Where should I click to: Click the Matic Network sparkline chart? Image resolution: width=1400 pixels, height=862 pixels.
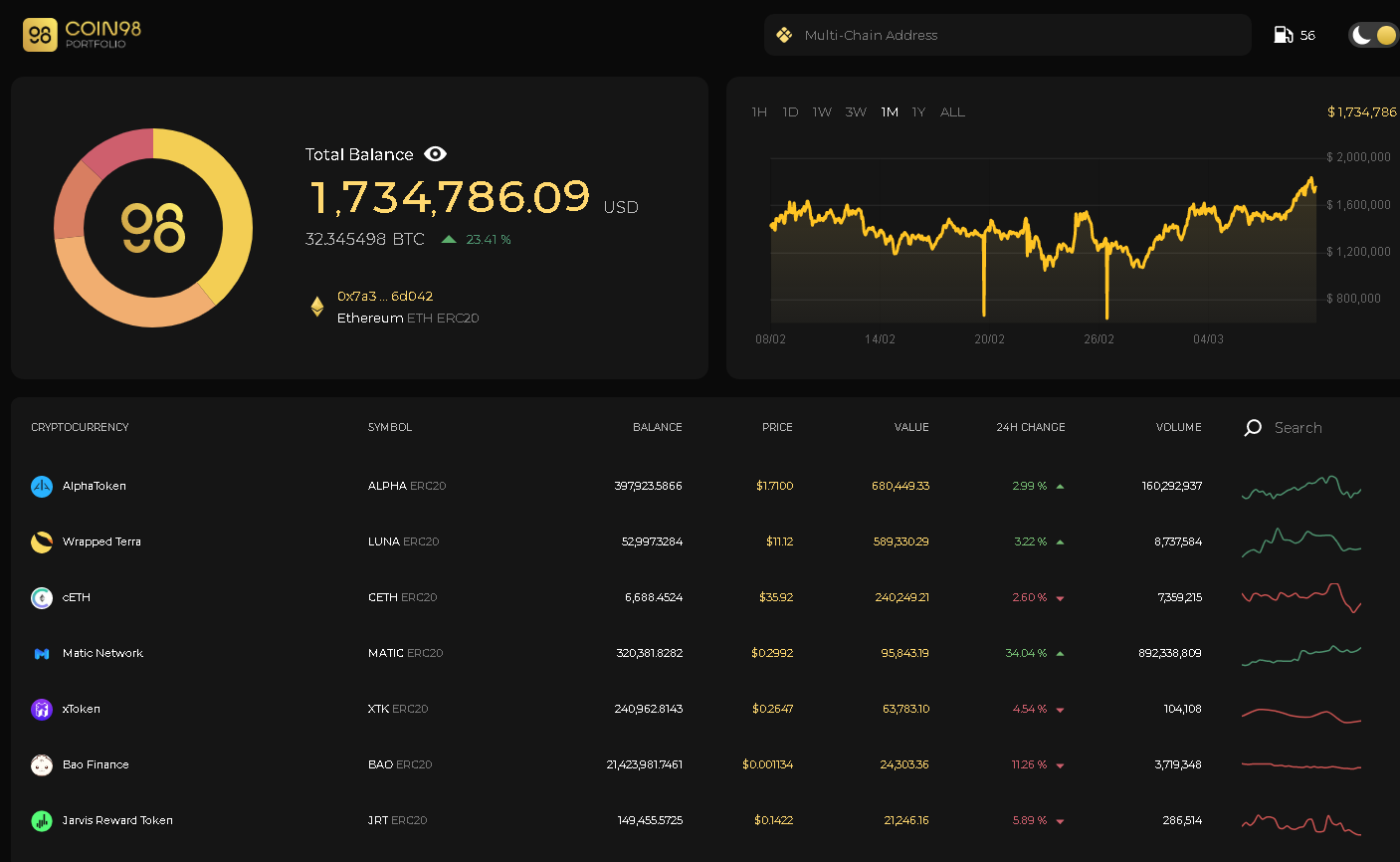pos(1301,655)
